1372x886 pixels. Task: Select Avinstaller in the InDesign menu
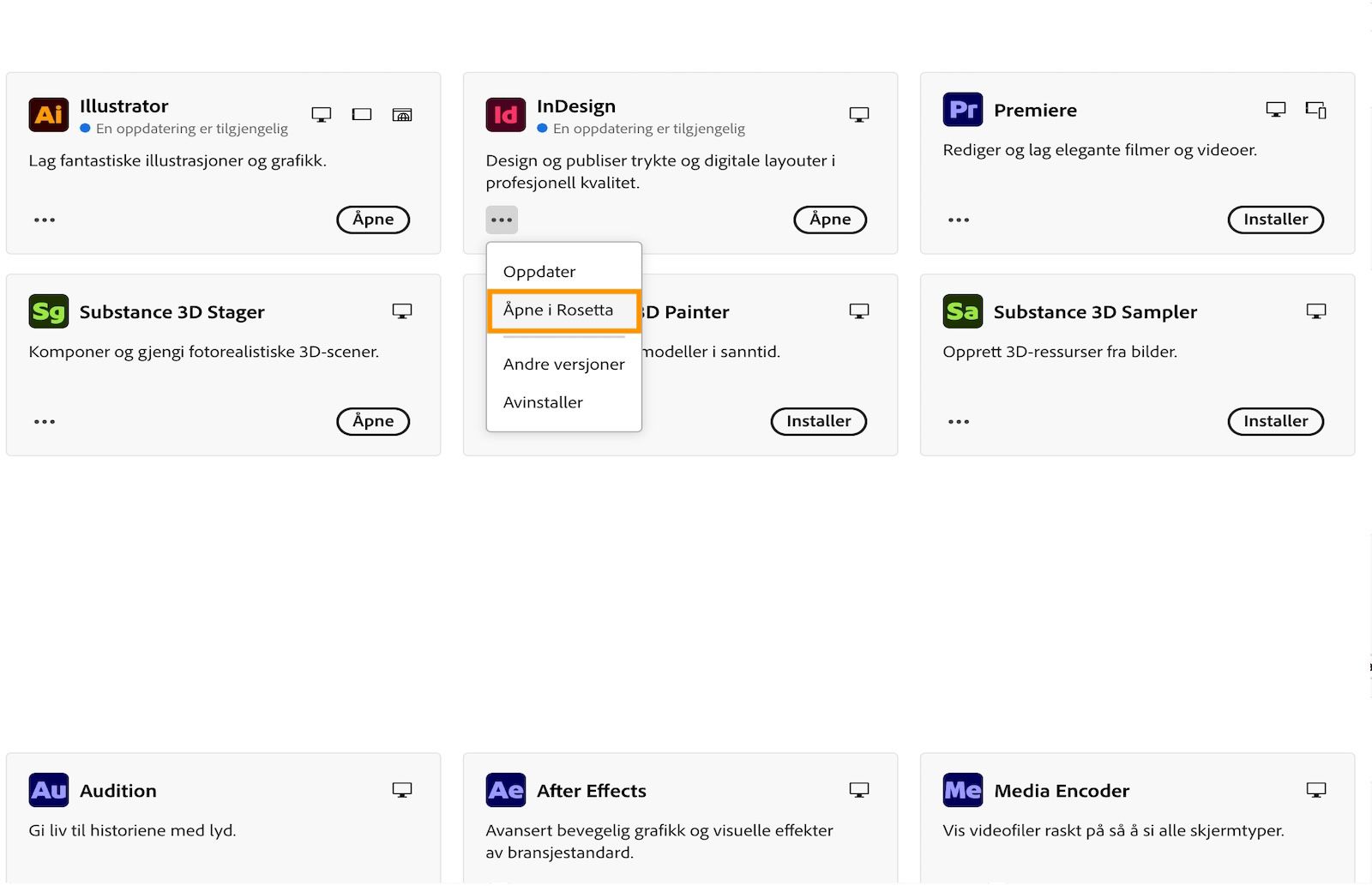[563, 402]
